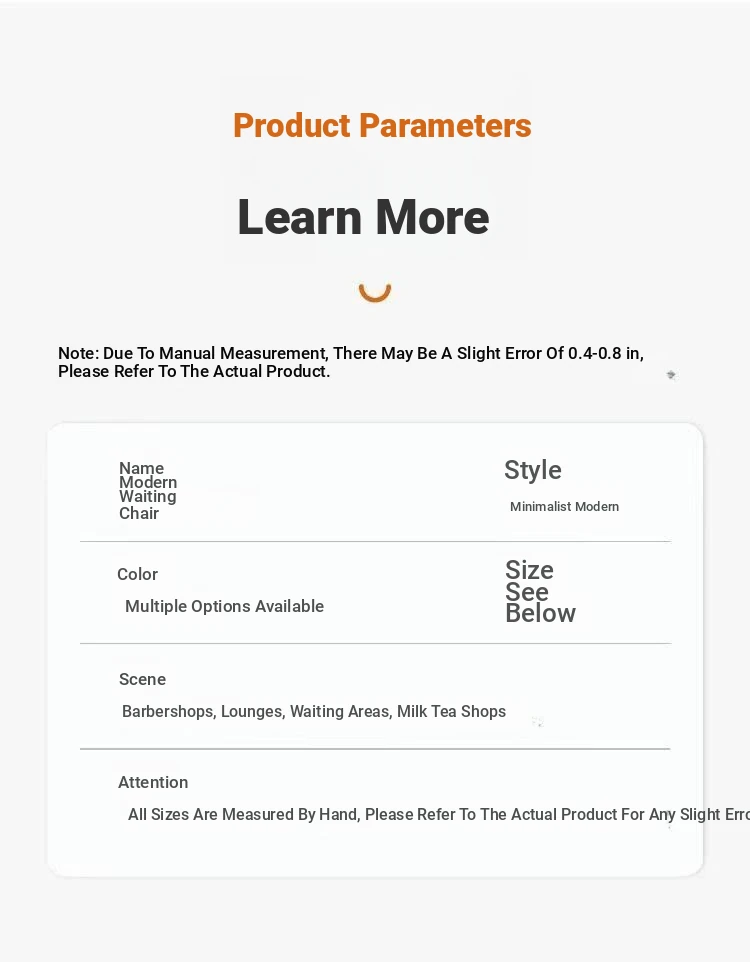Click the faint mark after "Milk Tea Shops"

tap(537, 721)
